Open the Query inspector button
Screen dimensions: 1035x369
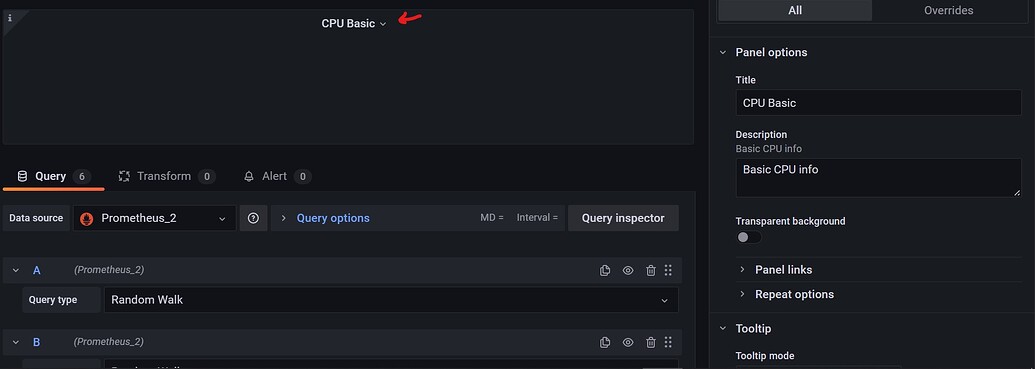[x=623, y=218]
